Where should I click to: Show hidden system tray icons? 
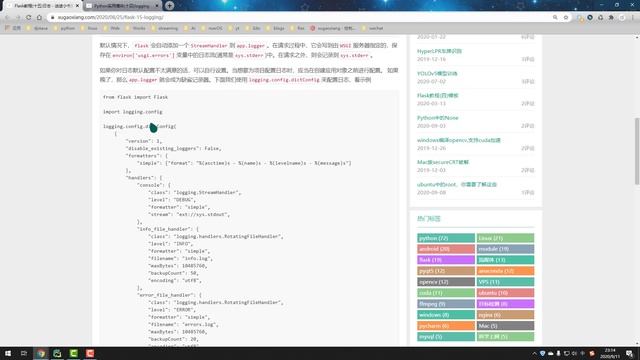click(534, 353)
